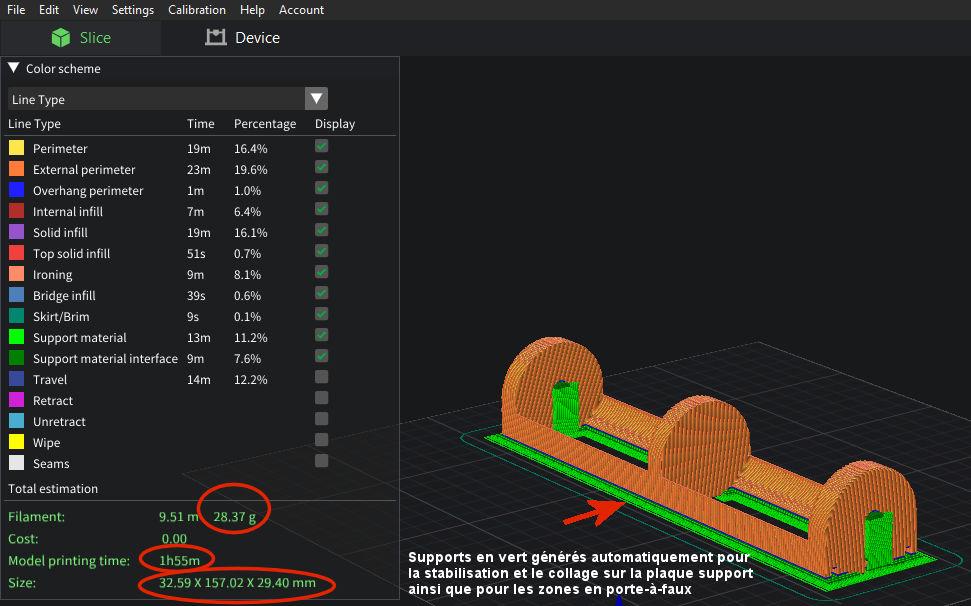The image size is (971, 606).
Task: Collapse the Color scheme panel triangle
Action: [x=14, y=69]
